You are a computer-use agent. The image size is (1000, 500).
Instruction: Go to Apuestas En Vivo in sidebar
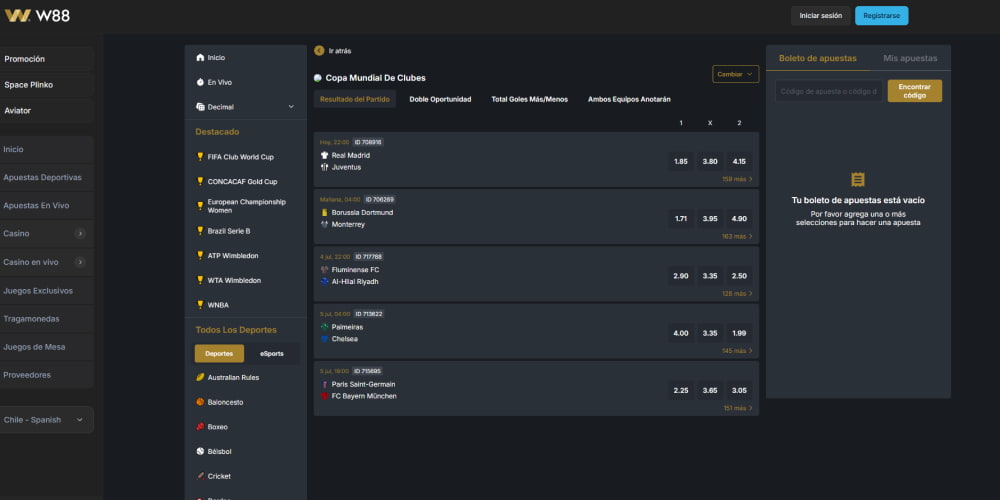pos(46,205)
